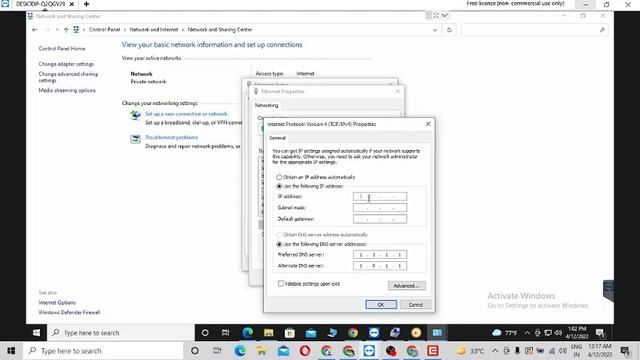Viewport: 640px width, 360px height.
Task: Open Task View on the local bottom taskbar
Action: point(217,351)
